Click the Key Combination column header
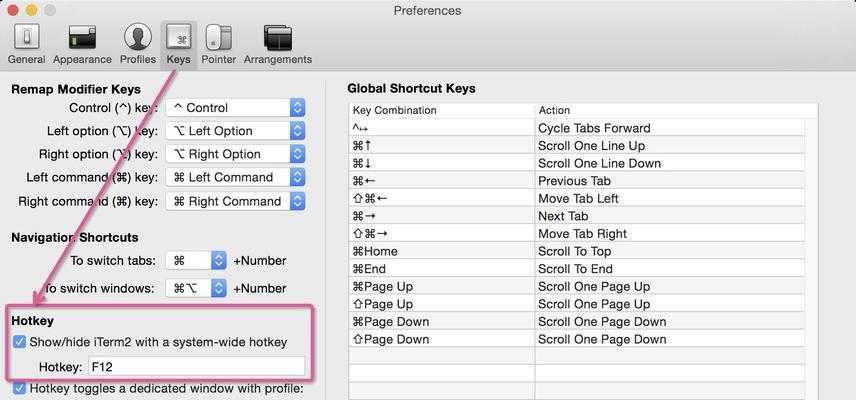856x400 pixels. [442, 110]
